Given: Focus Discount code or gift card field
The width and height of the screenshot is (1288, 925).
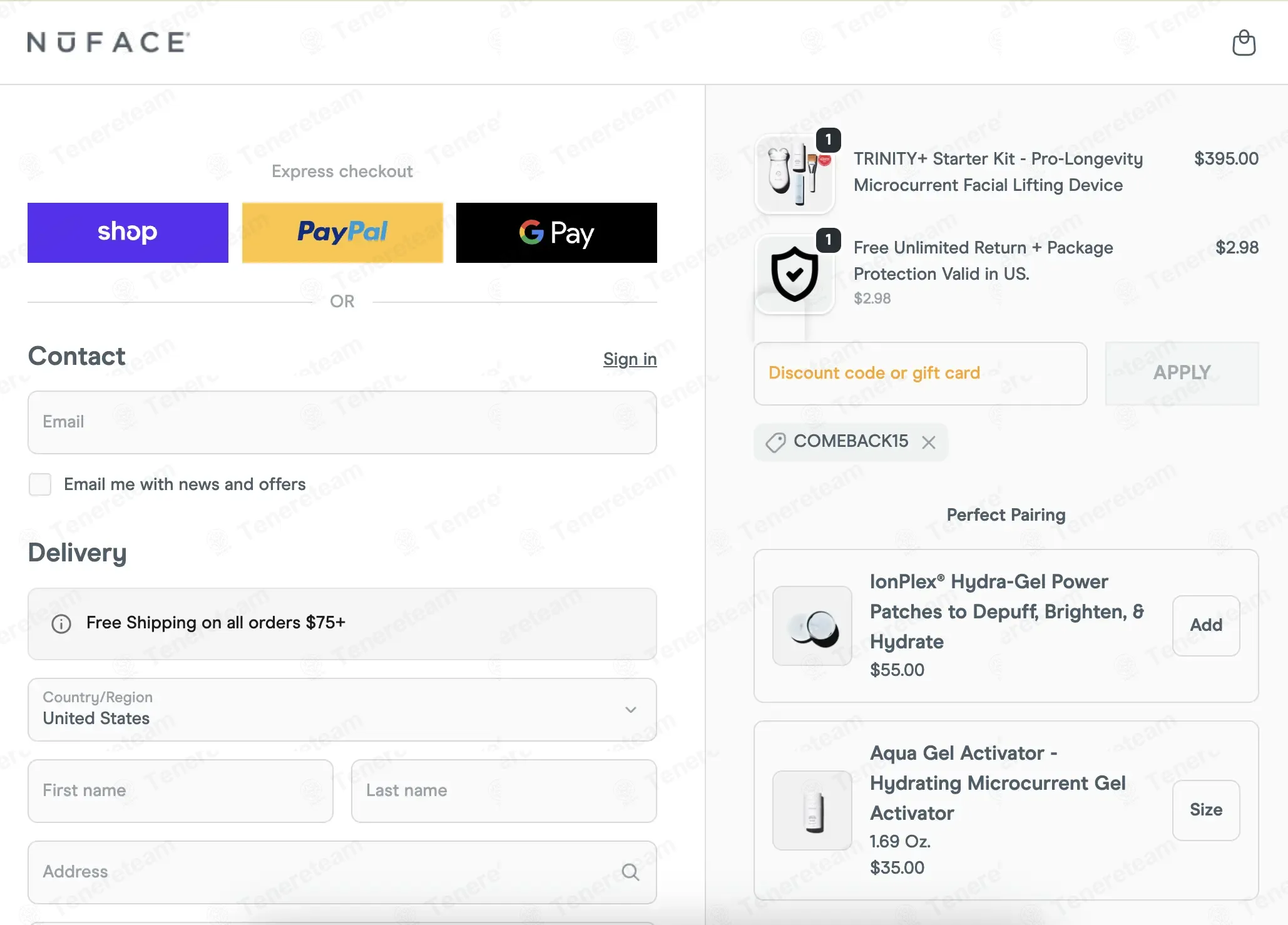Looking at the screenshot, I should (920, 374).
